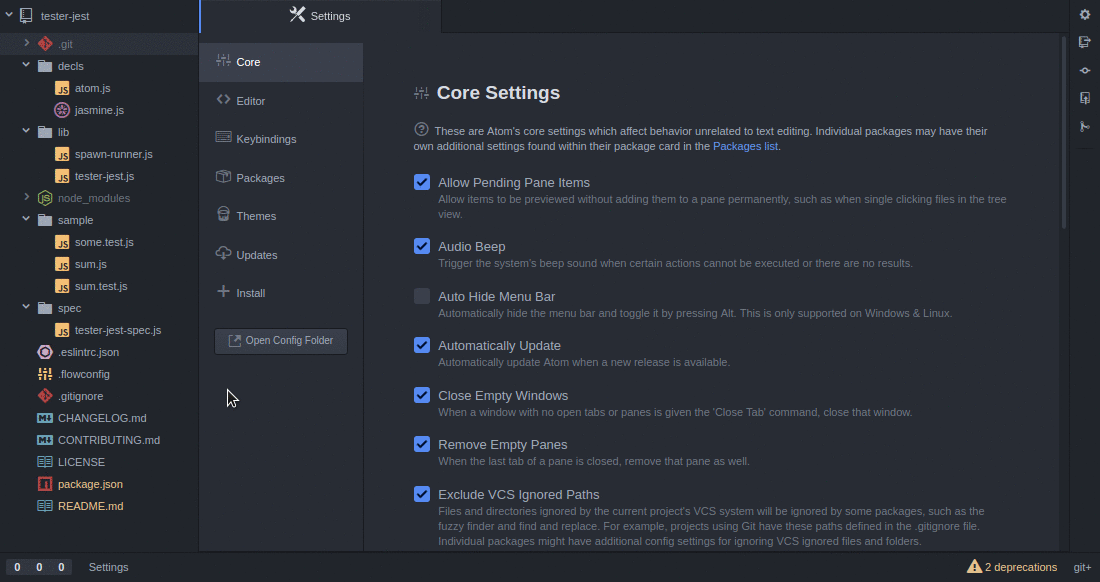The width and height of the screenshot is (1100, 582).
Task: Enable Auto Hide Menu Bar checkbox
Action: pos(422,296)
